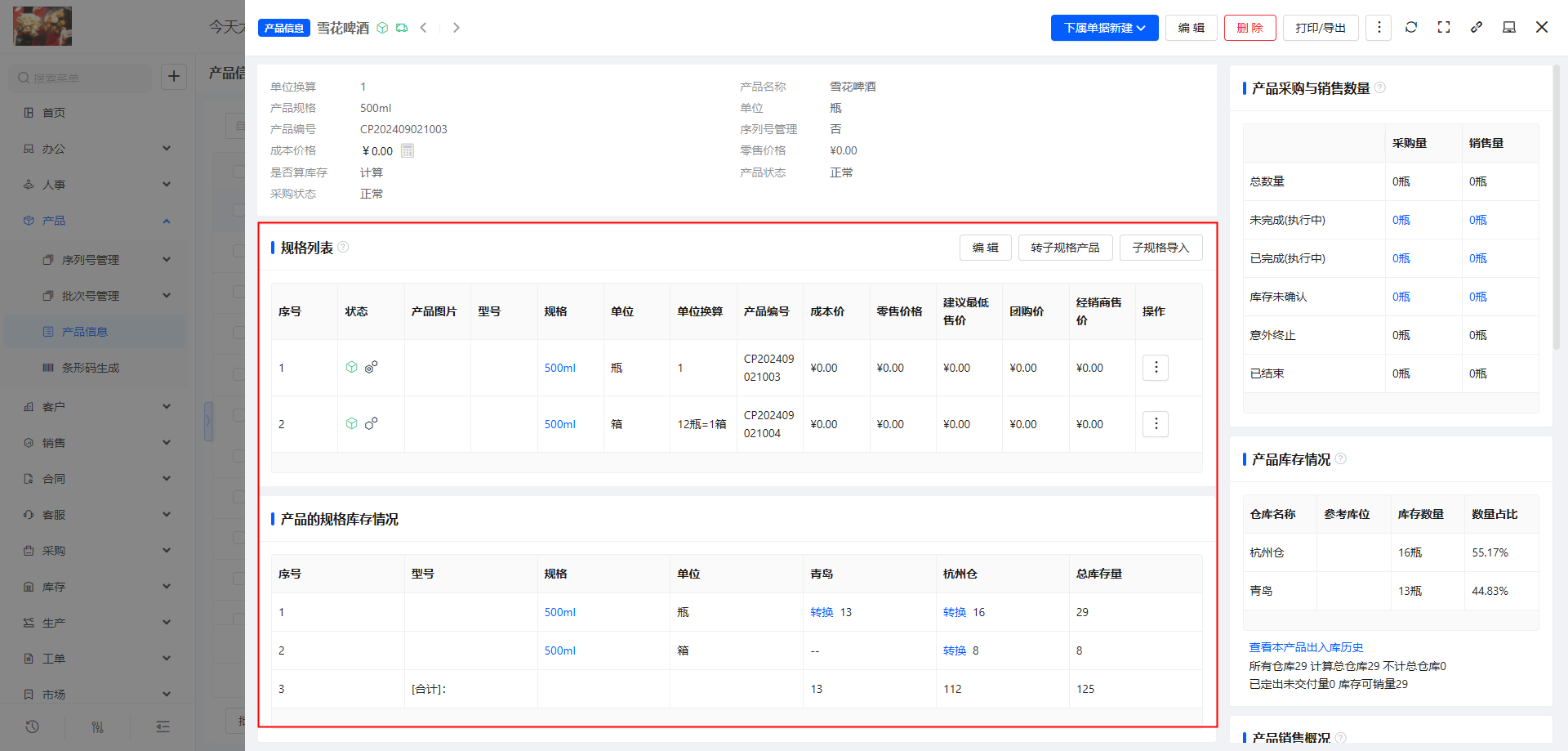Expand the 办公 sidebar menu
Viewport: 1568px width, 751px height.
98,149
